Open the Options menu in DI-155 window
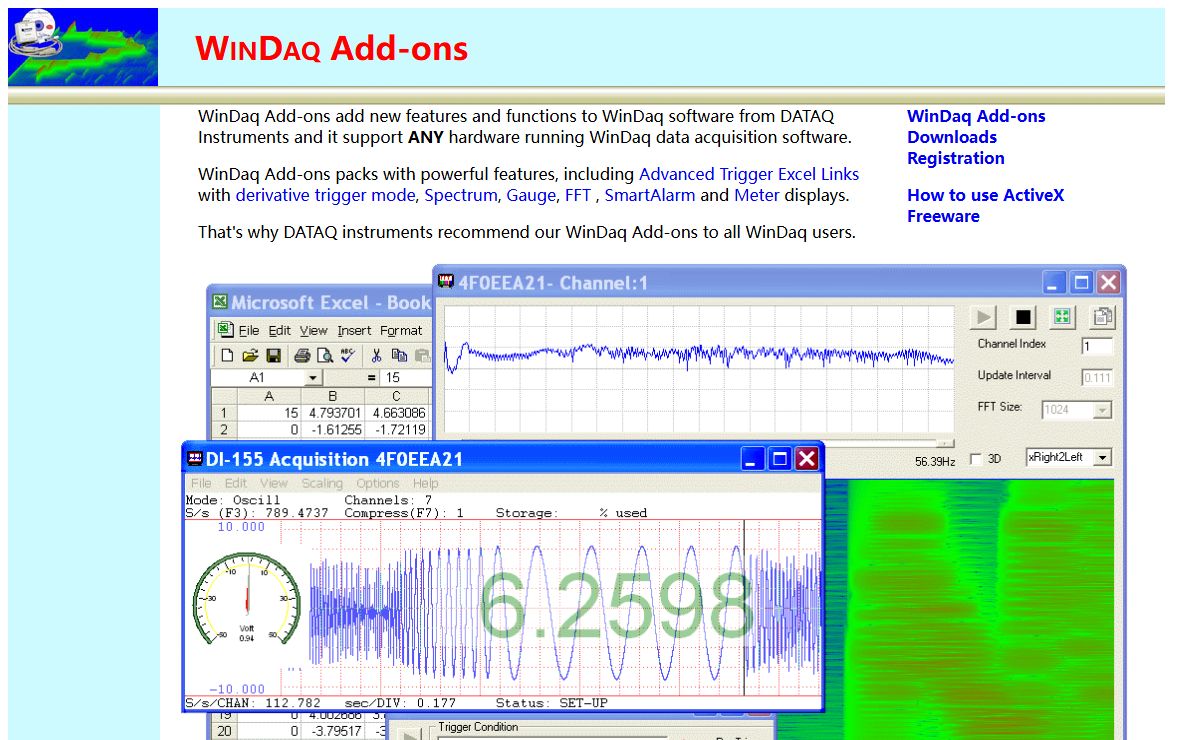1200x740 pixels. click(x=378, y=483)
